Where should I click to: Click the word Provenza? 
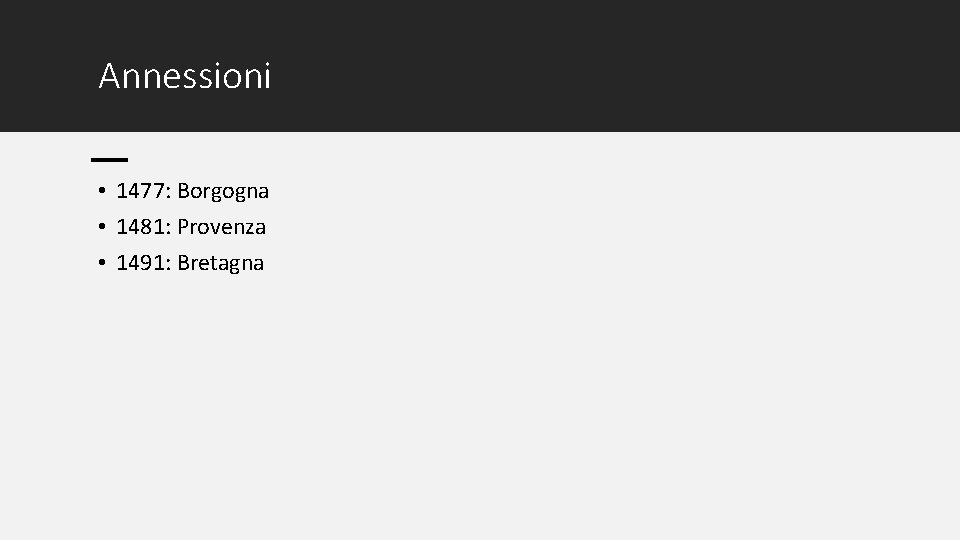[x=222, y=227]
